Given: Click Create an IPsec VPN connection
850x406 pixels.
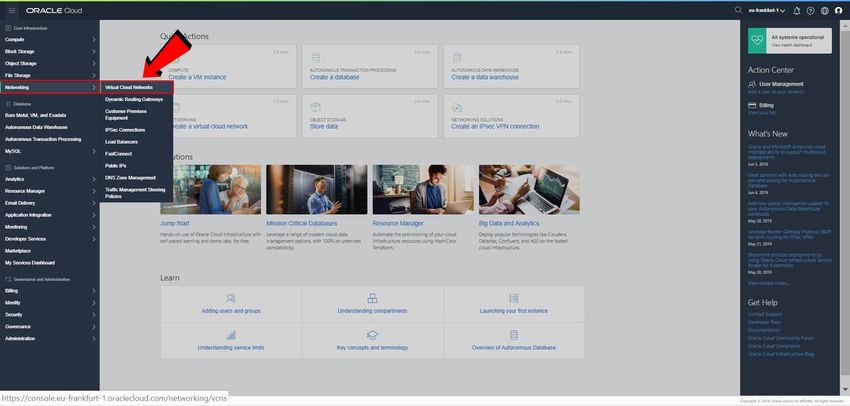Looking at the screenshot, I should (495, 126).
